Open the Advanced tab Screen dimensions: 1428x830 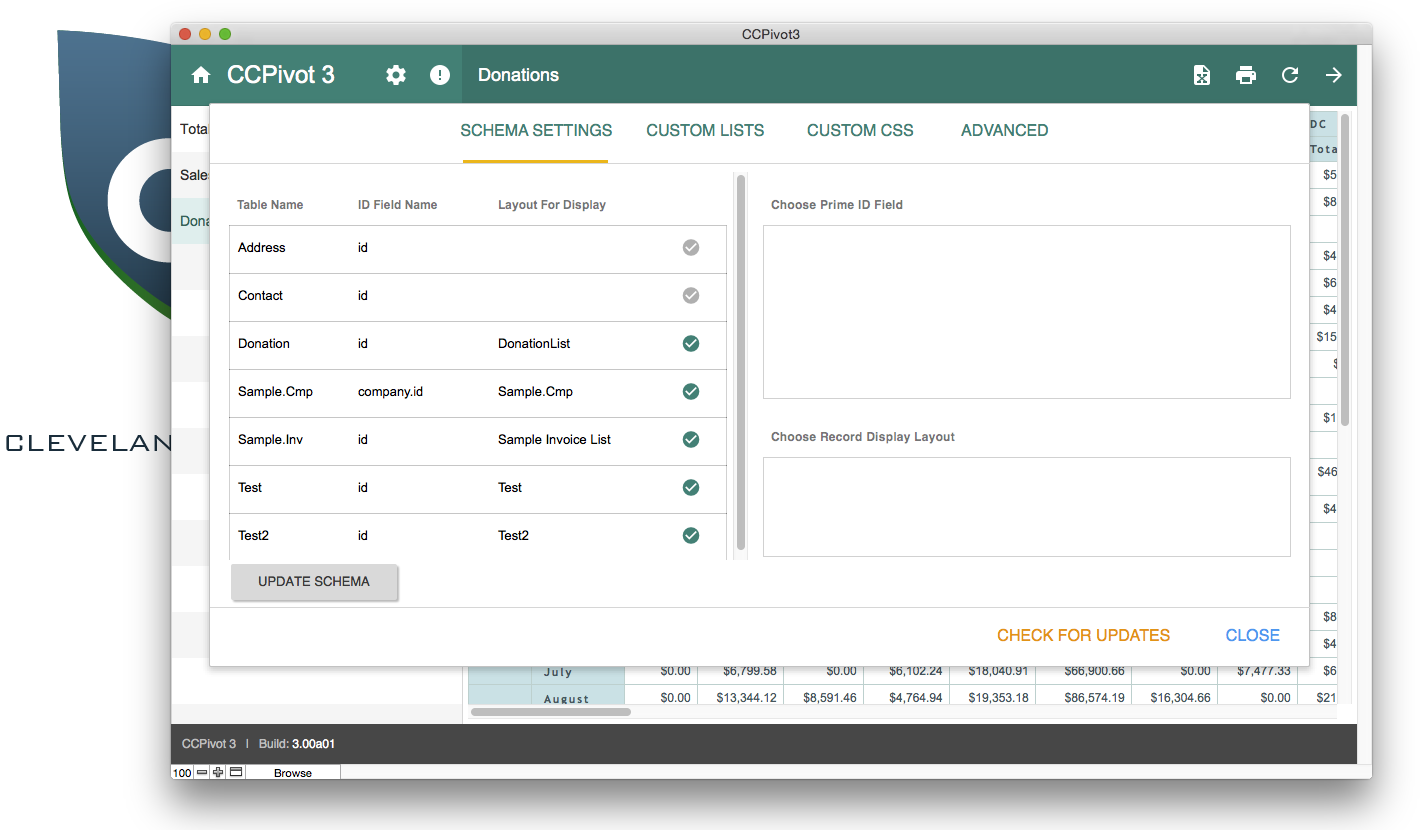coord(1005,131)
